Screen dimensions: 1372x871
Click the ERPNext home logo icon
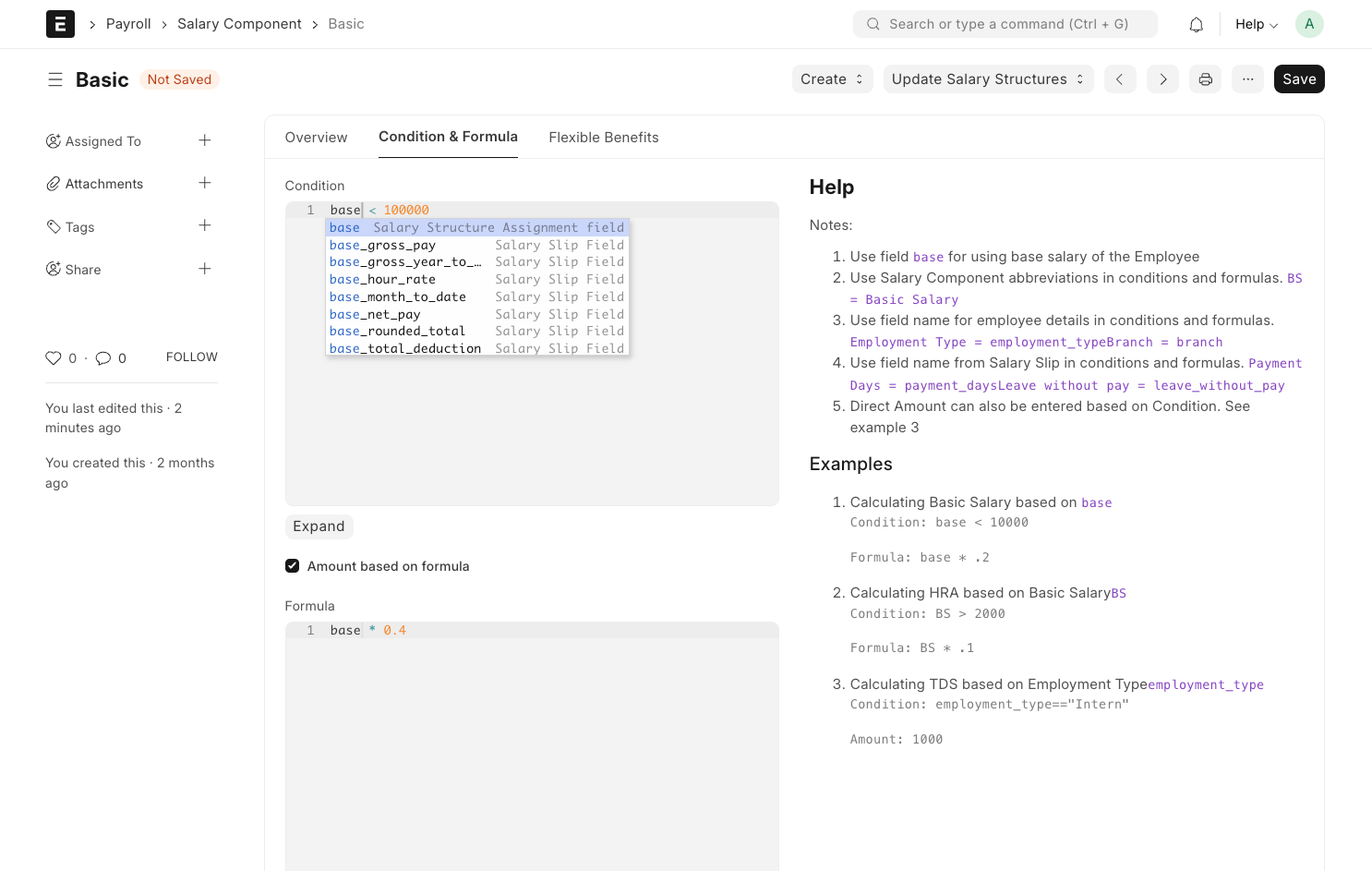point(60,24)
